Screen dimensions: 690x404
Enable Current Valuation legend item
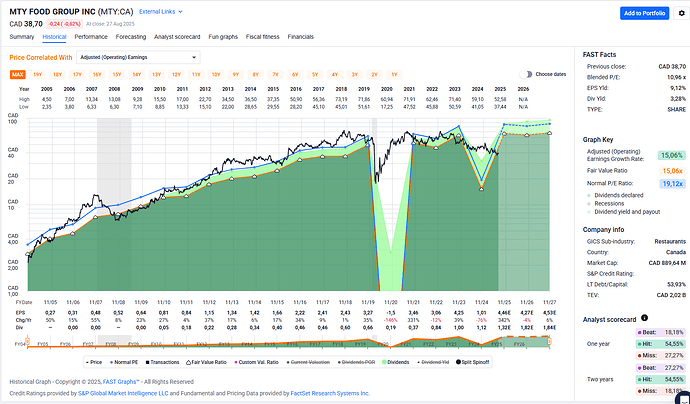(308, 362)
